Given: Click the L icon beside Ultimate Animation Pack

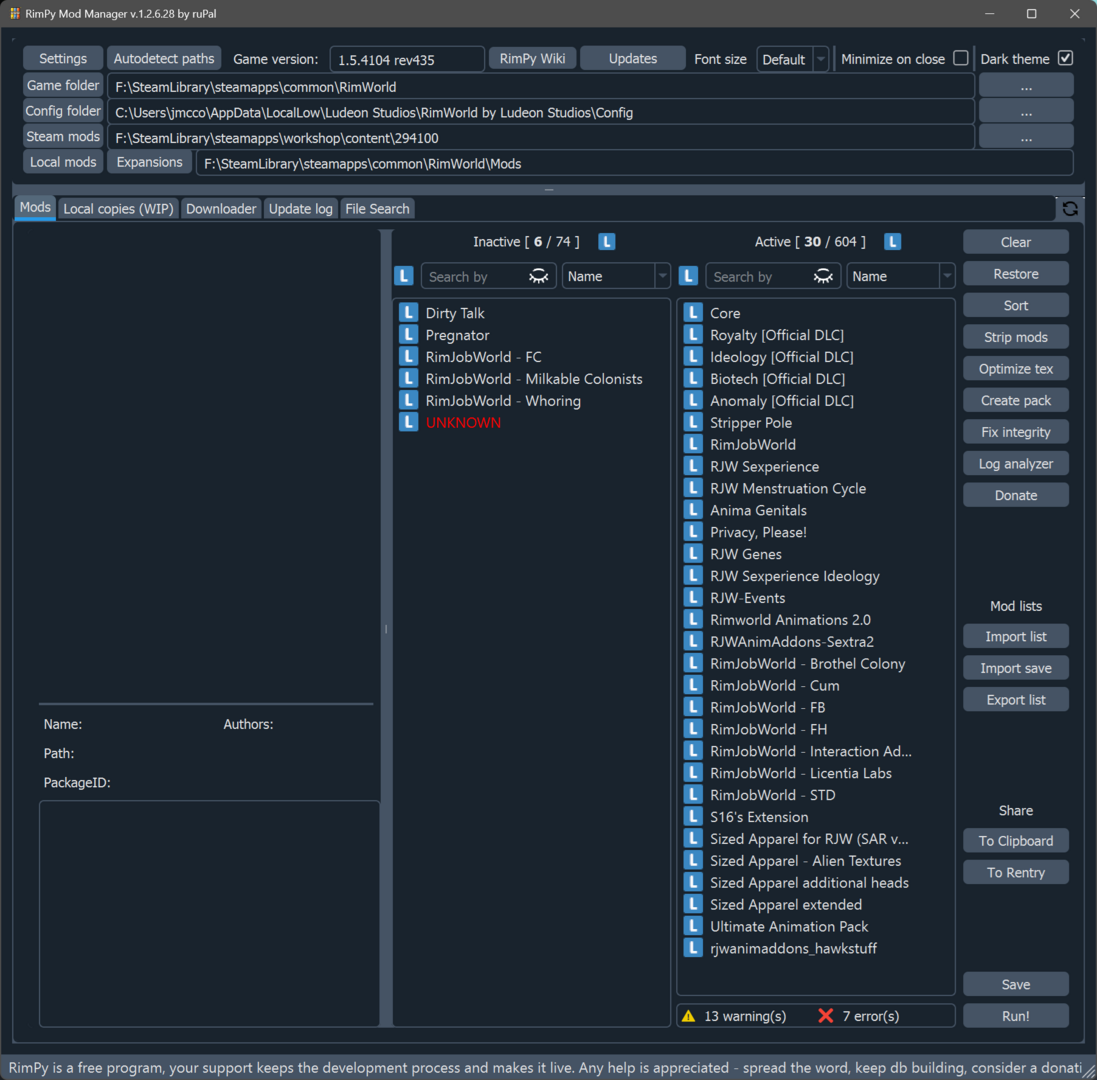Looking at the screenshot, I should pos(693,926).
